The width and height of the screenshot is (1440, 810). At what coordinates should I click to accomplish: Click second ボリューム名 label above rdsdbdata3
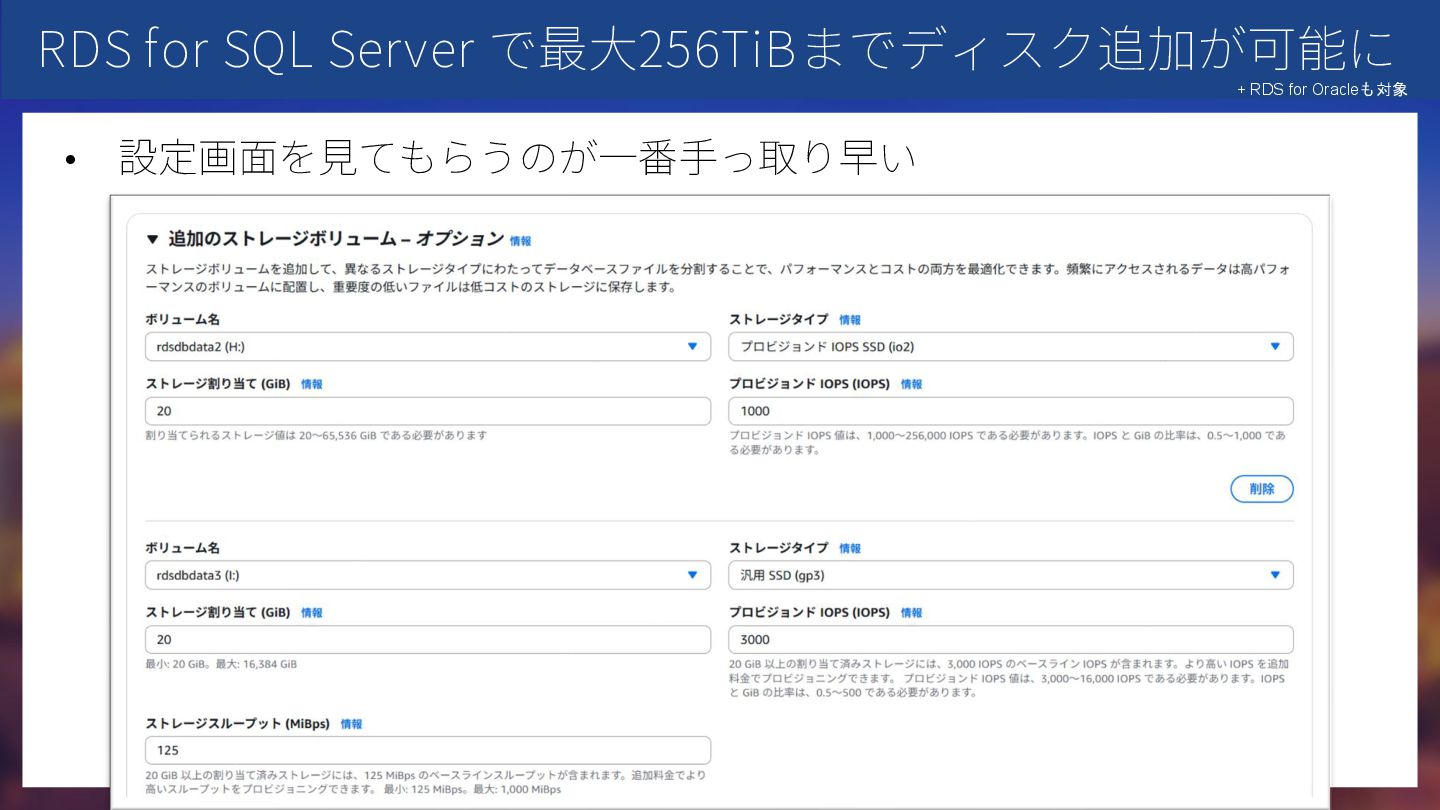tap(182, 549)
